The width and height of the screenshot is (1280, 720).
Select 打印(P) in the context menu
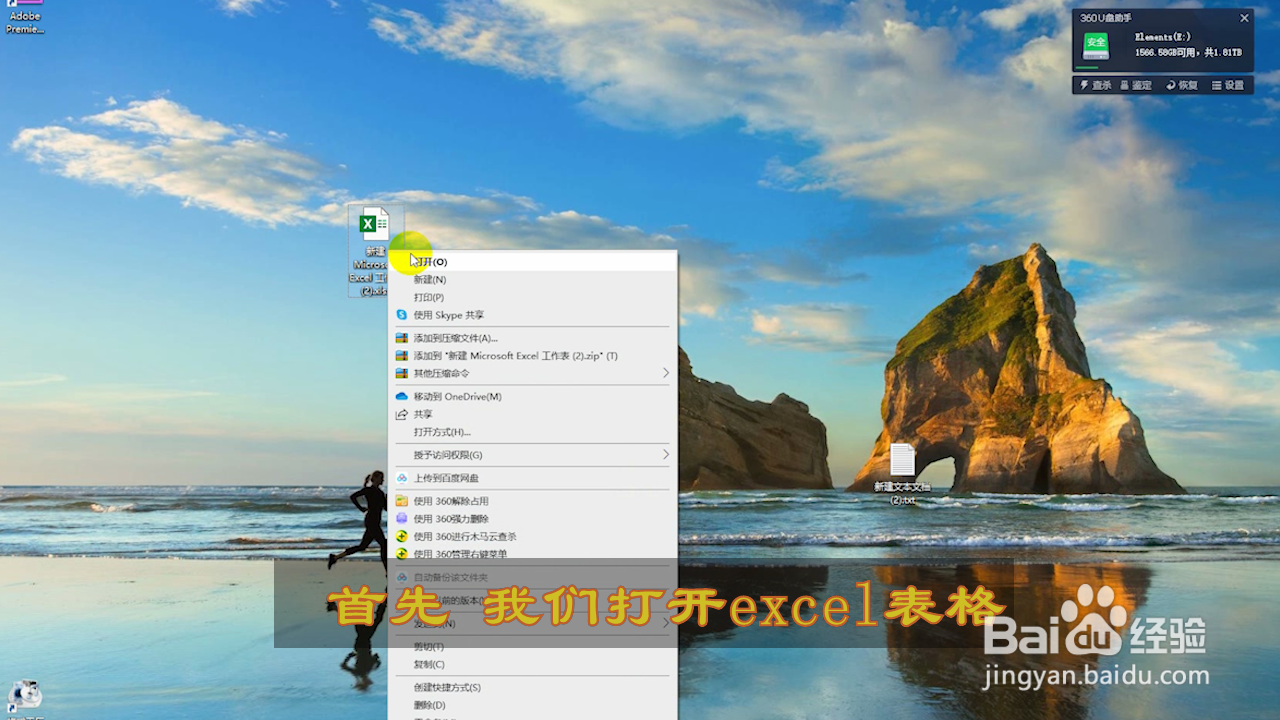(x=533, y=297)
